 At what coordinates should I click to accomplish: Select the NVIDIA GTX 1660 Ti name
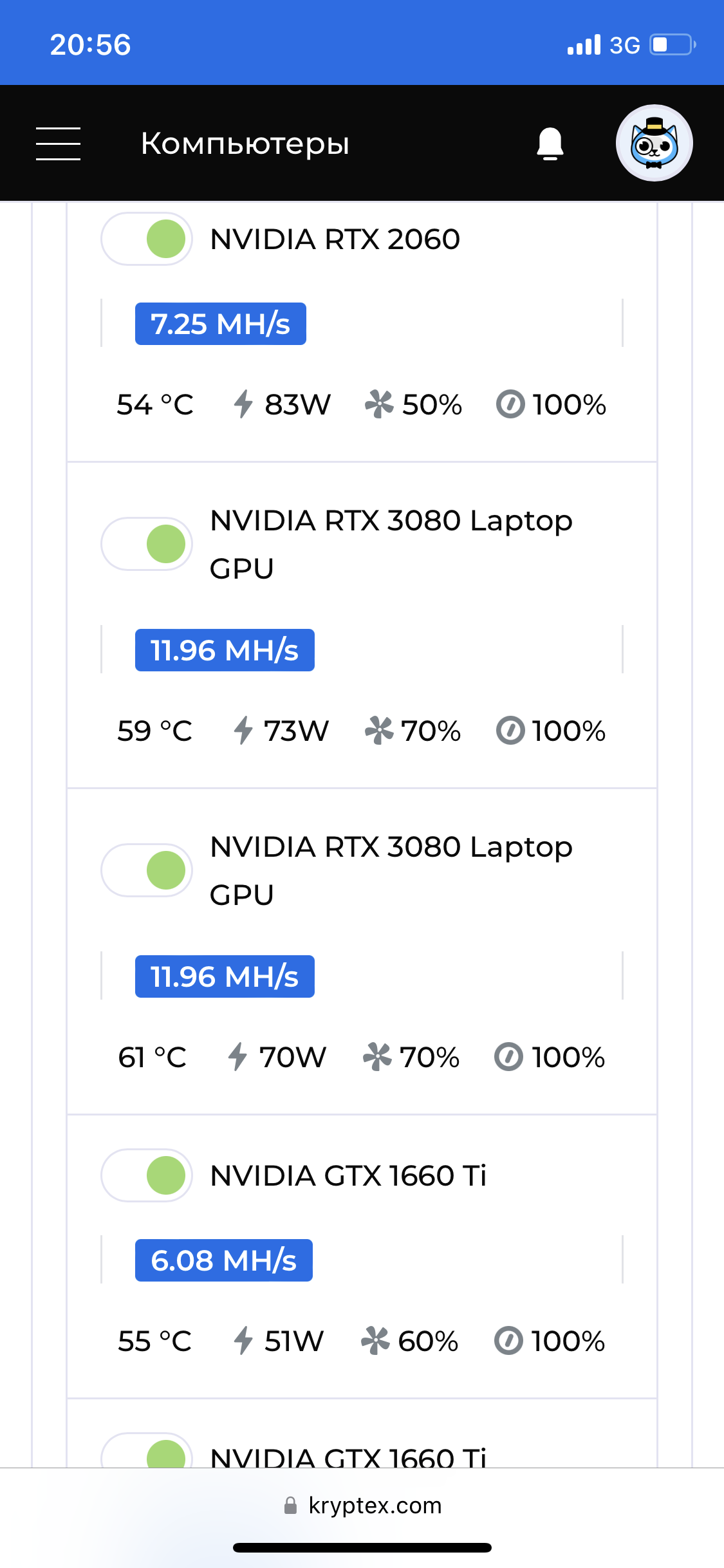coord(348,1175)
